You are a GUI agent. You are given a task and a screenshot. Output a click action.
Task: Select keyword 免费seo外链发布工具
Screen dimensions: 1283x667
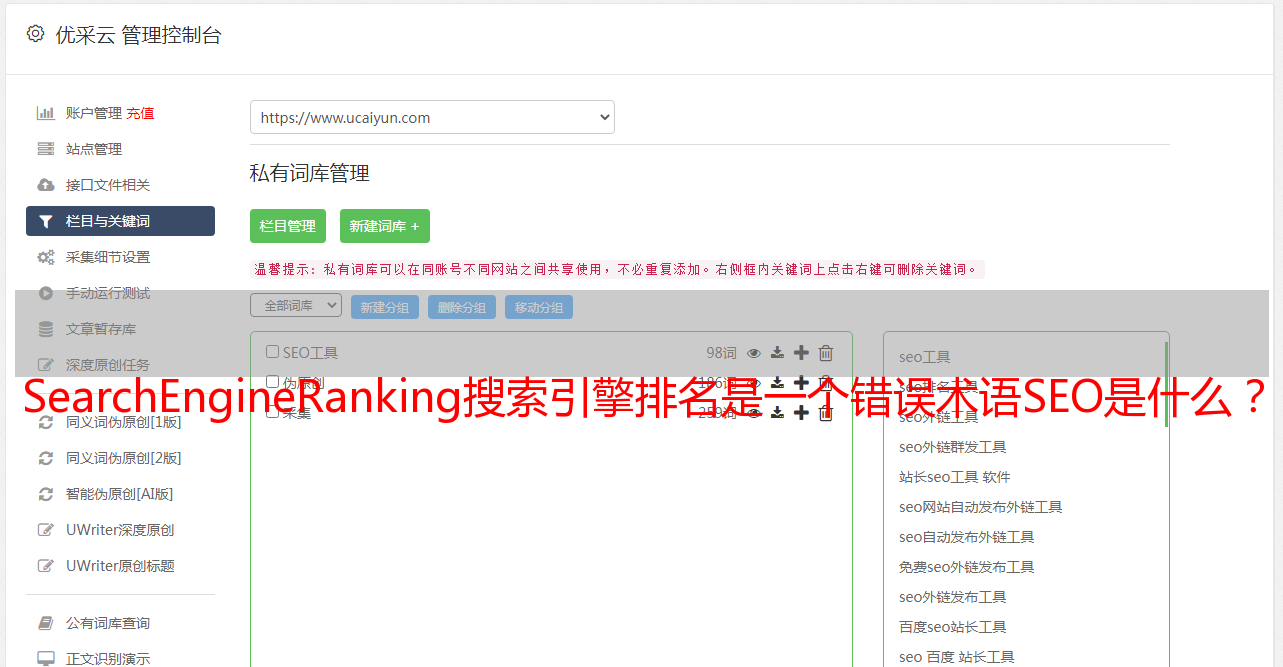tap(967, 567)
